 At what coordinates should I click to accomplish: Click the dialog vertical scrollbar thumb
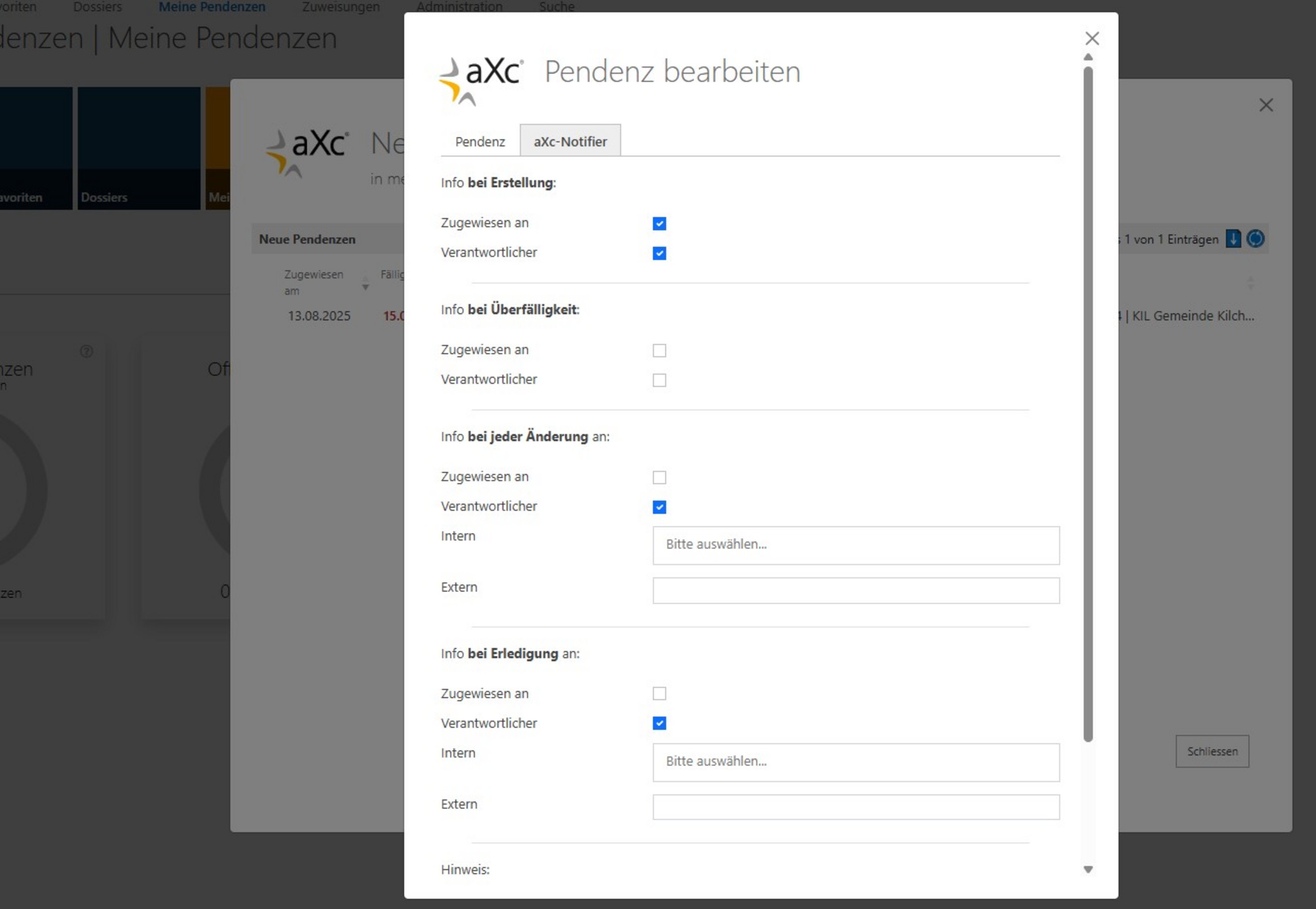(1088, 404)
